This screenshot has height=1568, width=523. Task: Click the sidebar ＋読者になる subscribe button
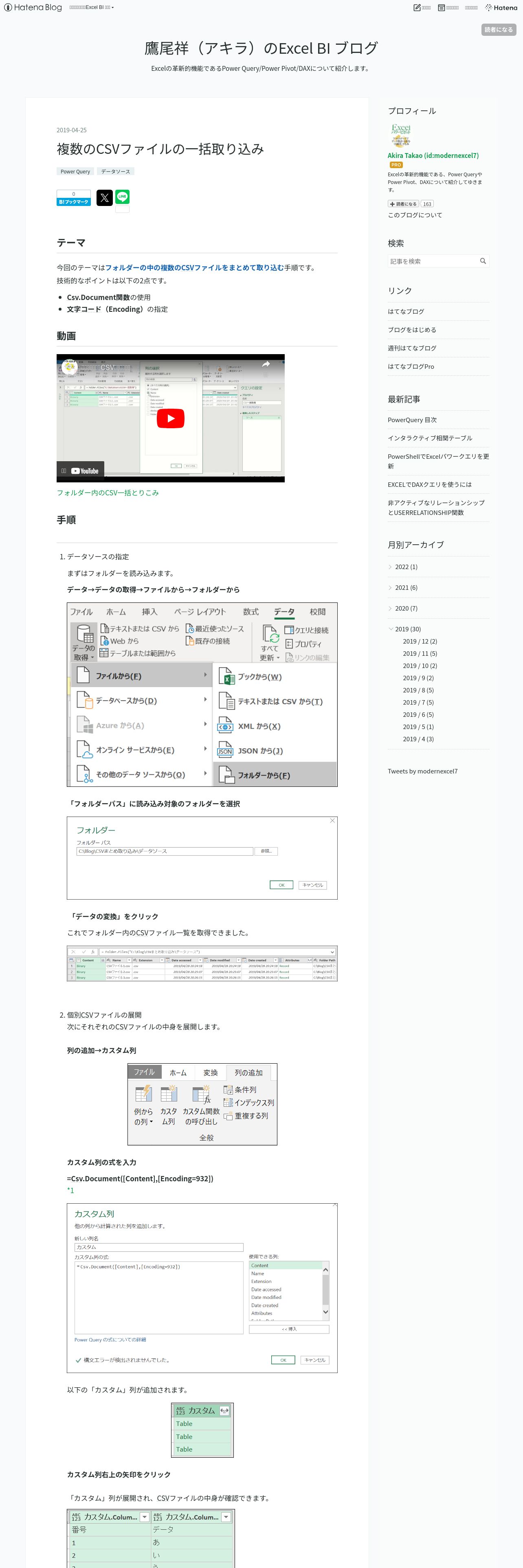(x=403, y=204)
